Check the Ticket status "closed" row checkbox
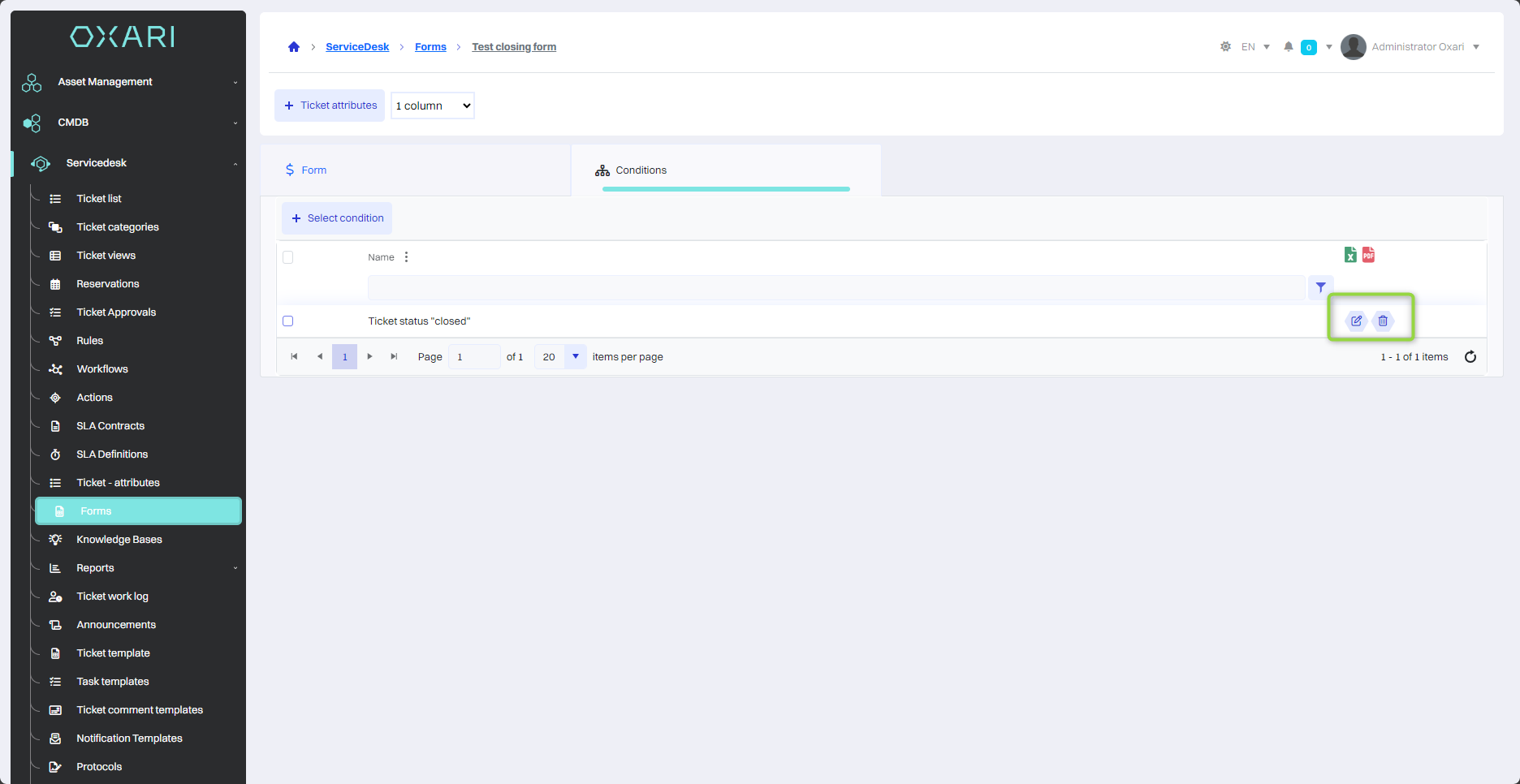1520x784 pixels. click(x=288, y=321)
